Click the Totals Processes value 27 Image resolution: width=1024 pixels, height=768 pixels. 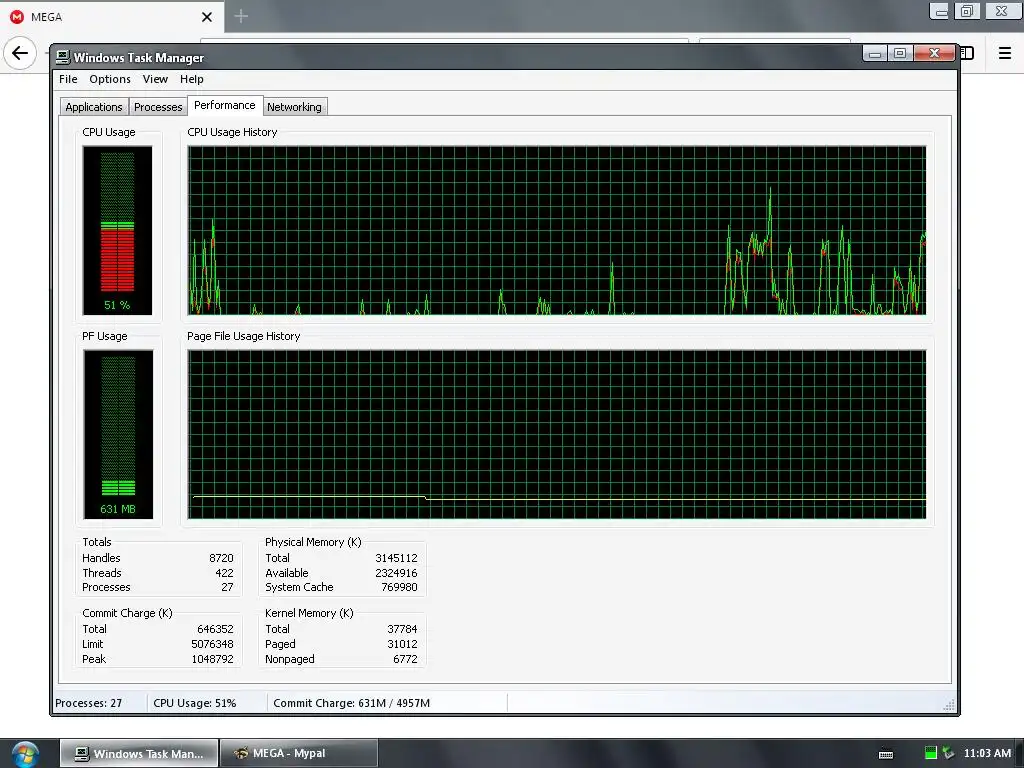(x=227, y=587)
